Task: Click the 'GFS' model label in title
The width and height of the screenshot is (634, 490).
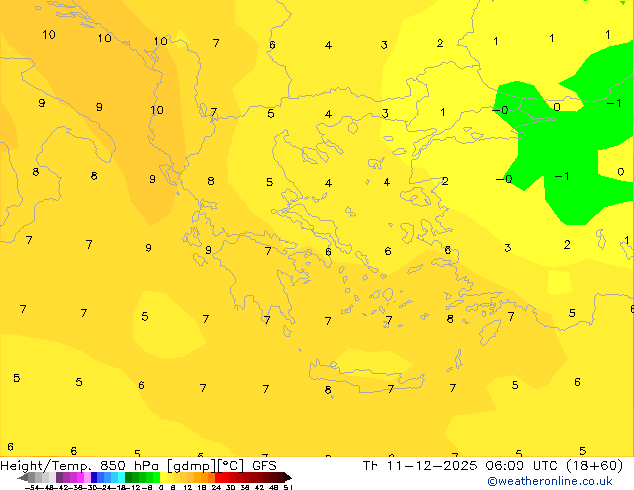Action: (x=264, y=466)
